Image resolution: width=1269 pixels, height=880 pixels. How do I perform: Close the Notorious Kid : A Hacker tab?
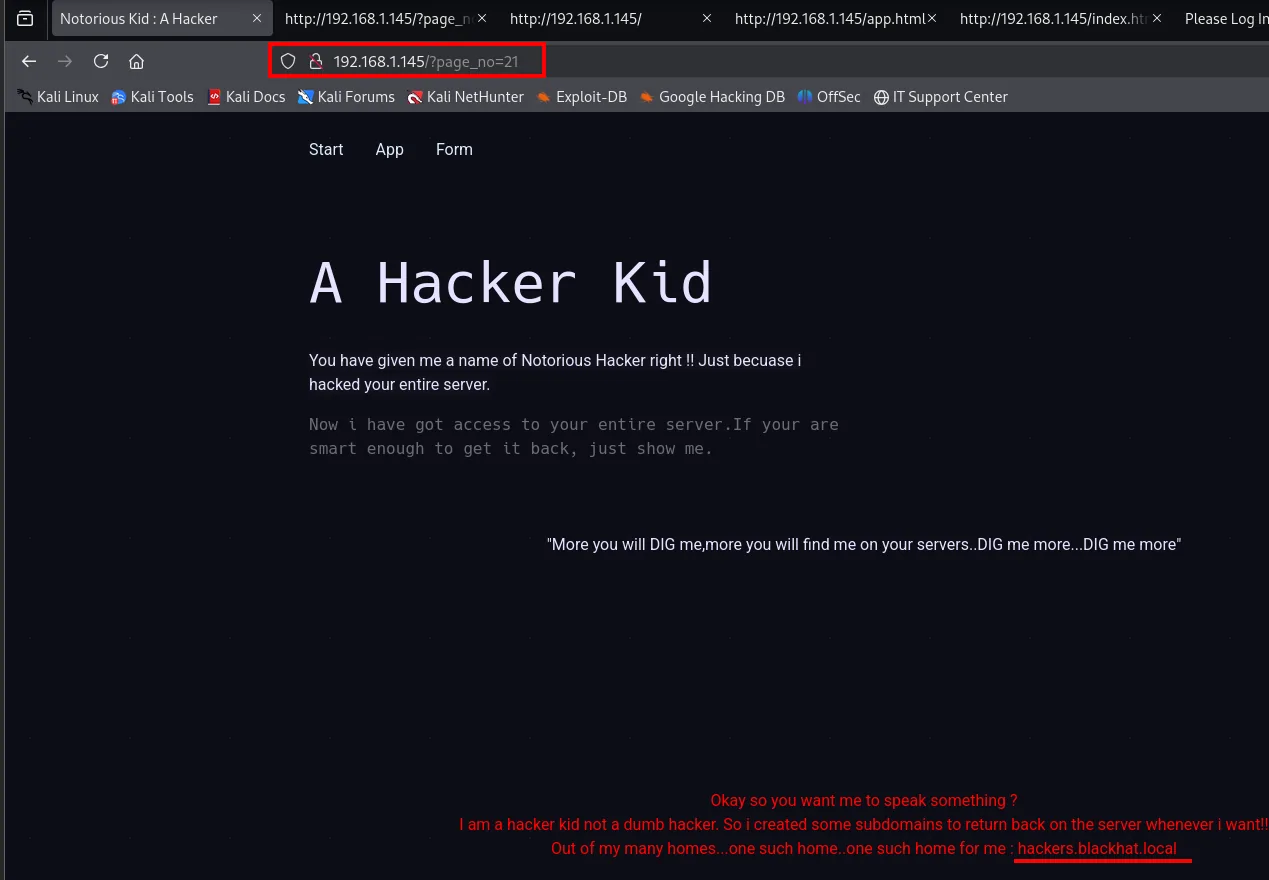257,19
